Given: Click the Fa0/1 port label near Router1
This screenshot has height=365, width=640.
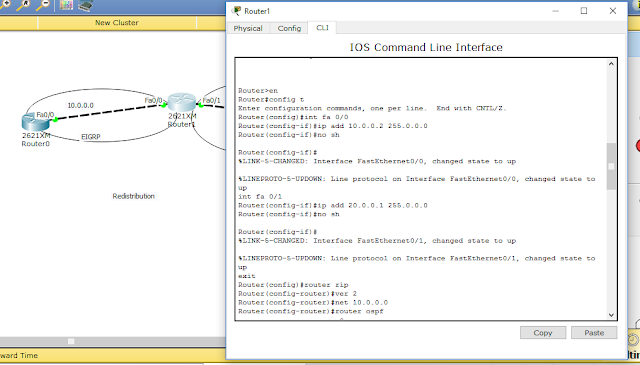Looking at the screenshot, I should [211, 100].
